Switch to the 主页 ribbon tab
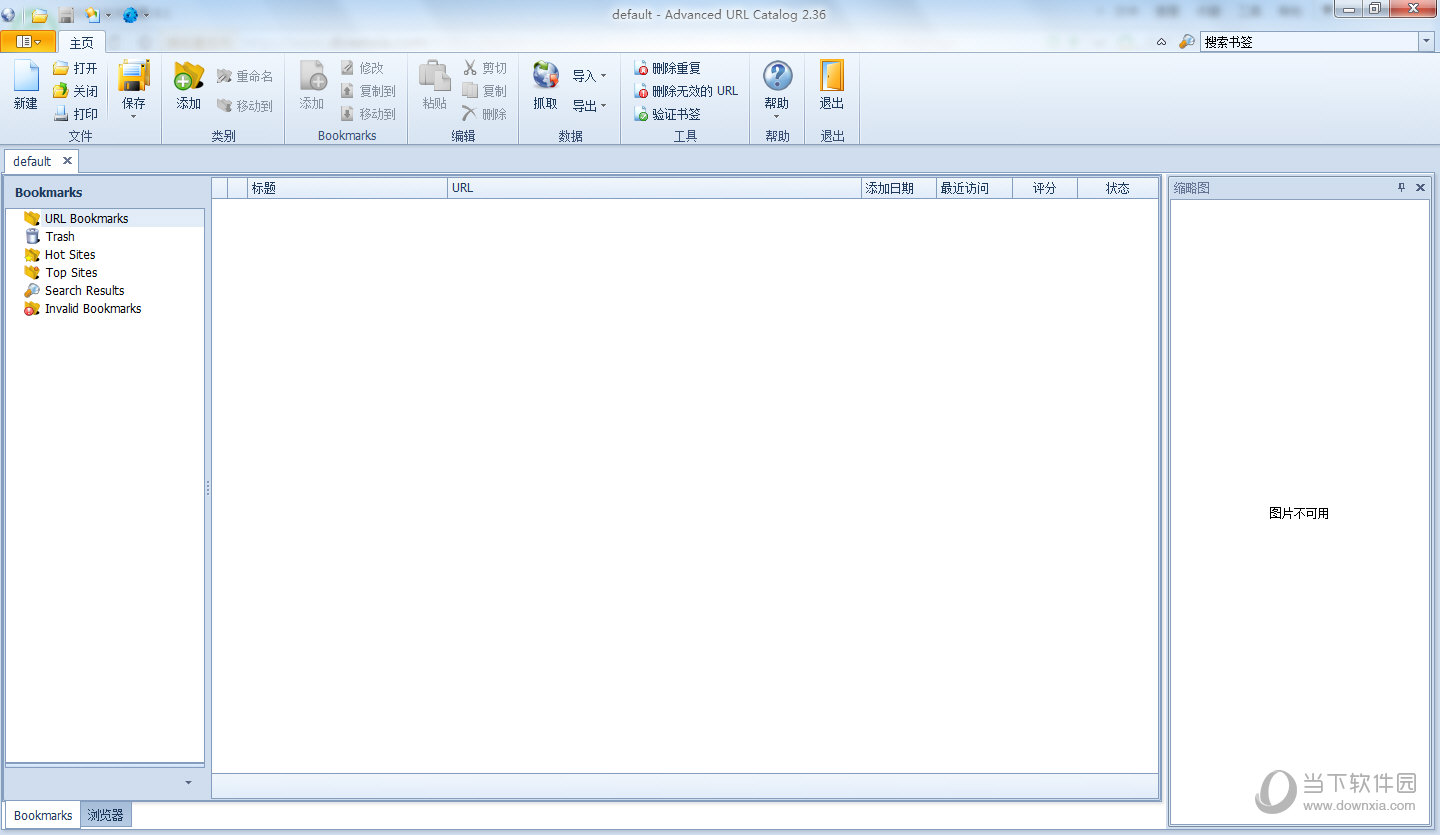Screen dimensions: 1440x835 (82, 42)
